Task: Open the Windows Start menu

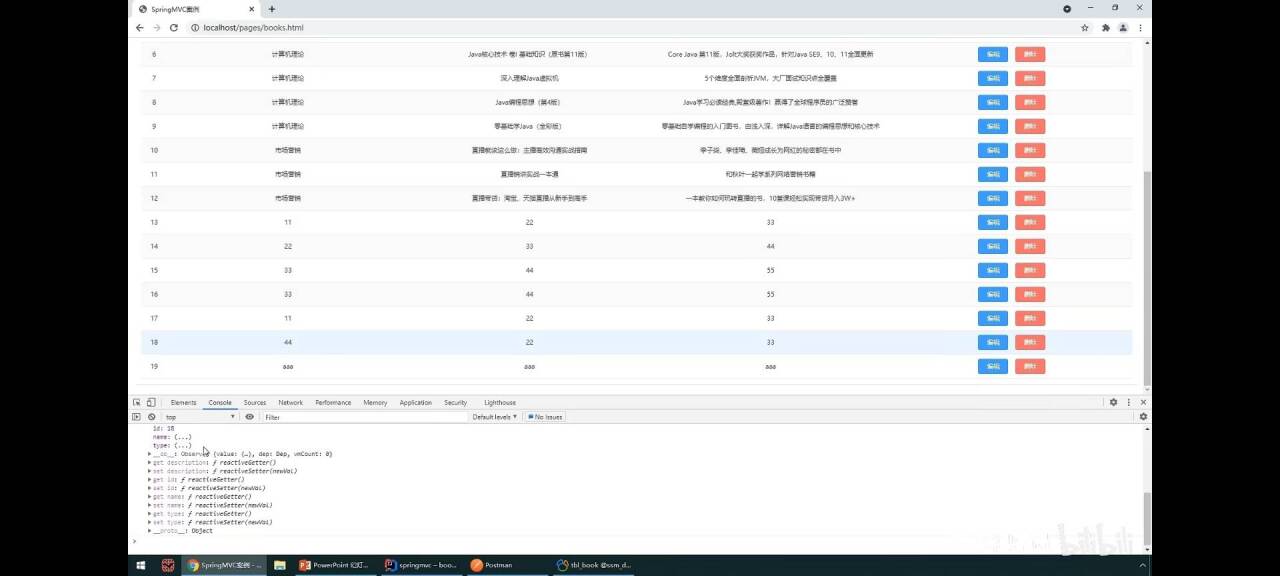Action: [x=141, y=565]
